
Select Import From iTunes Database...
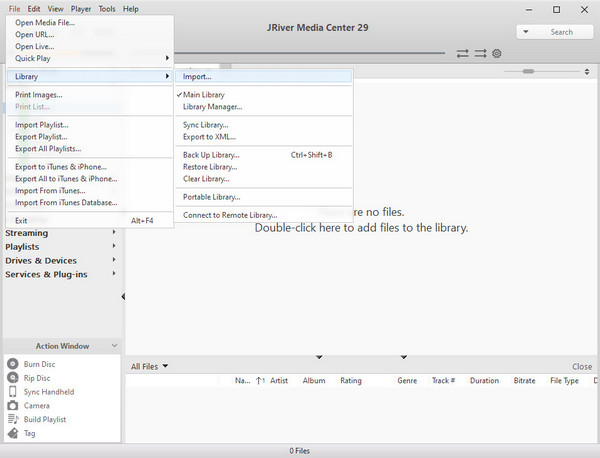[90, 202]
